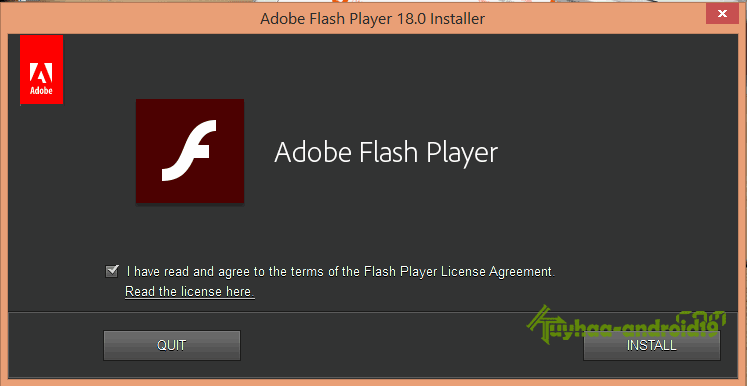Screen dimensions: 747x386
Task: Click the QUIT button
Action: (172, 345)
